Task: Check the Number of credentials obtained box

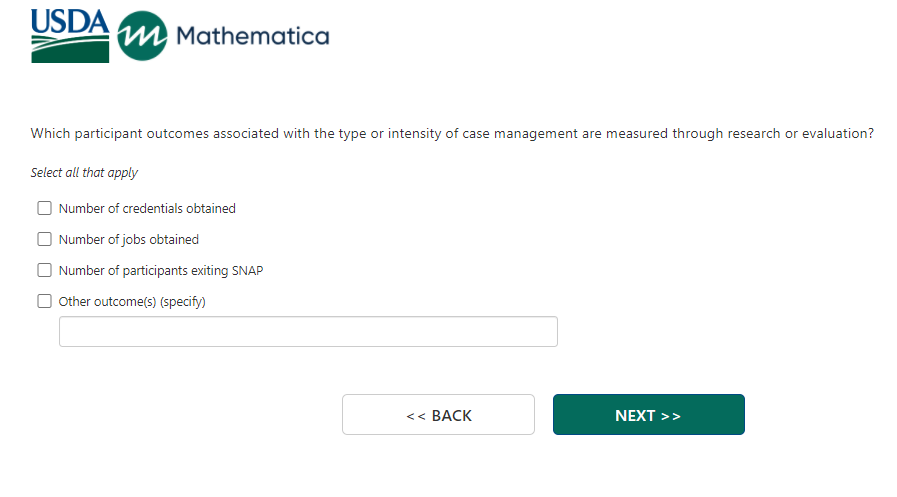Action: [44, 209]
